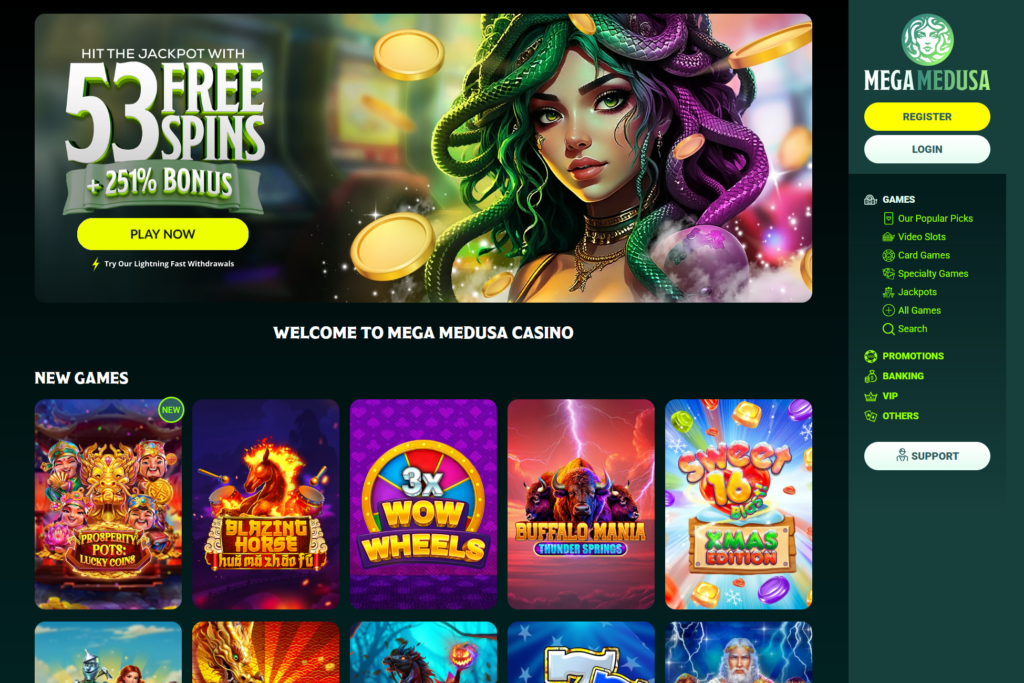Open the Prosperity Pots Lucky Coins game
Image resolution: width=1024 pixels, height=683 pixels.
click(108, 504)
